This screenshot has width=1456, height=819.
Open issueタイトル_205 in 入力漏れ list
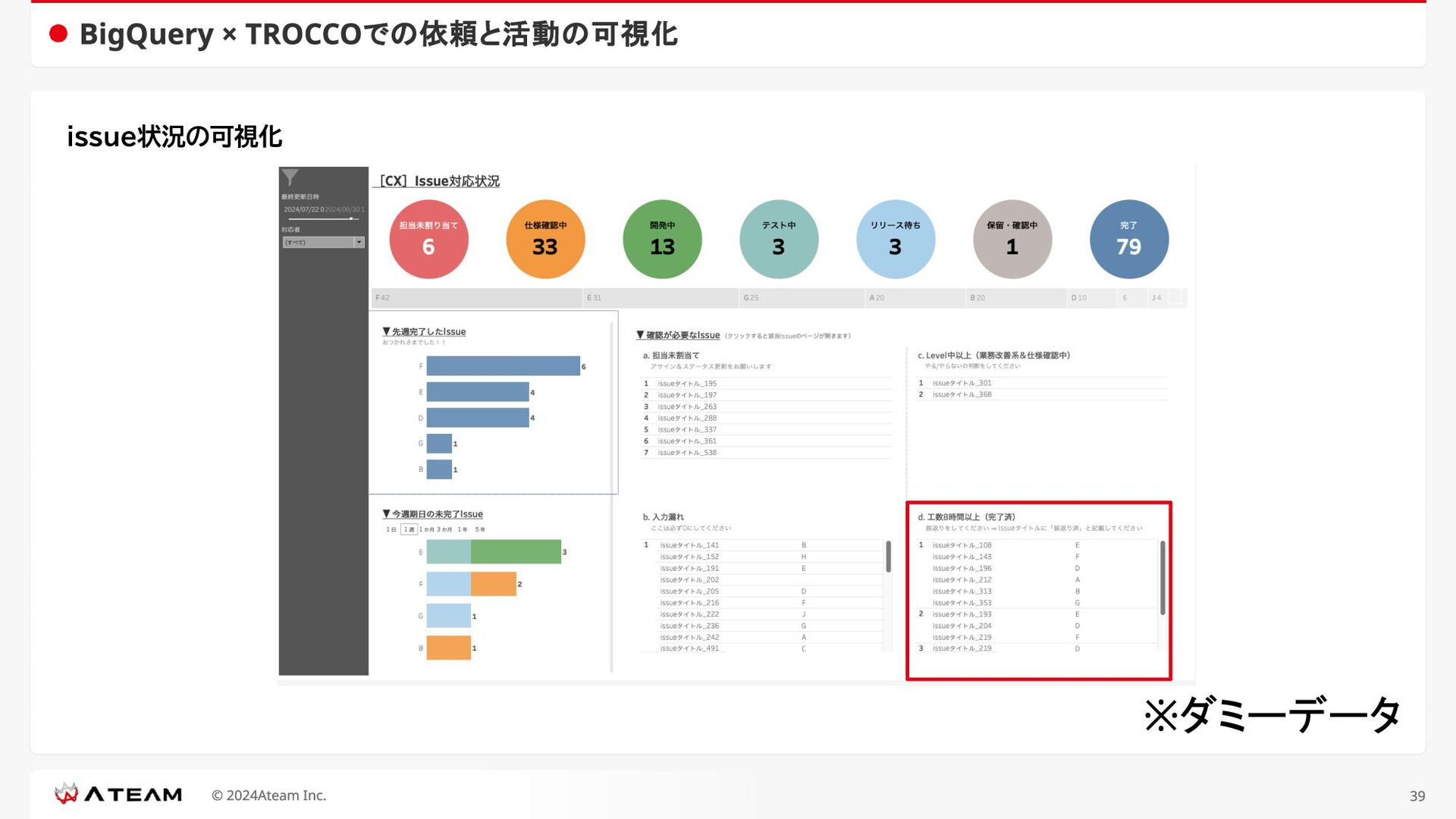click(689, 591)
